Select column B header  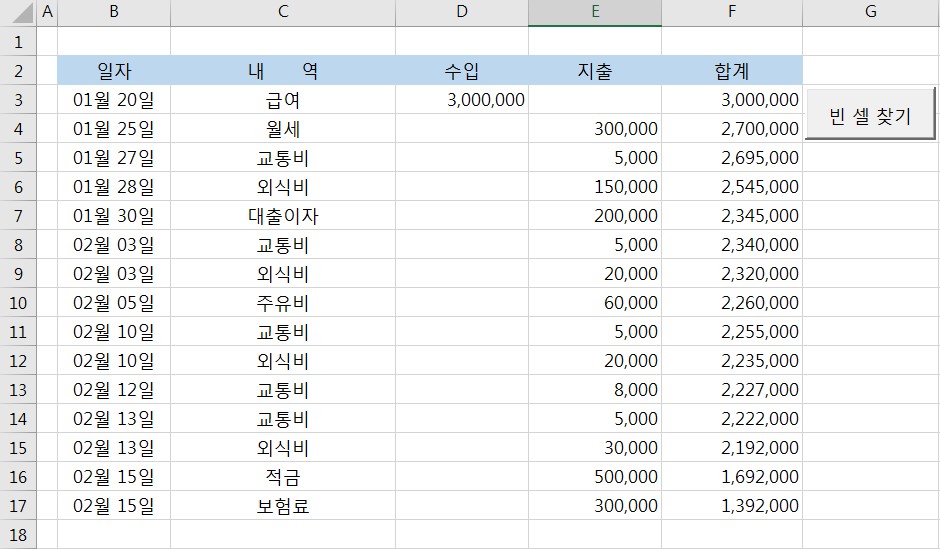pos(114,12)
